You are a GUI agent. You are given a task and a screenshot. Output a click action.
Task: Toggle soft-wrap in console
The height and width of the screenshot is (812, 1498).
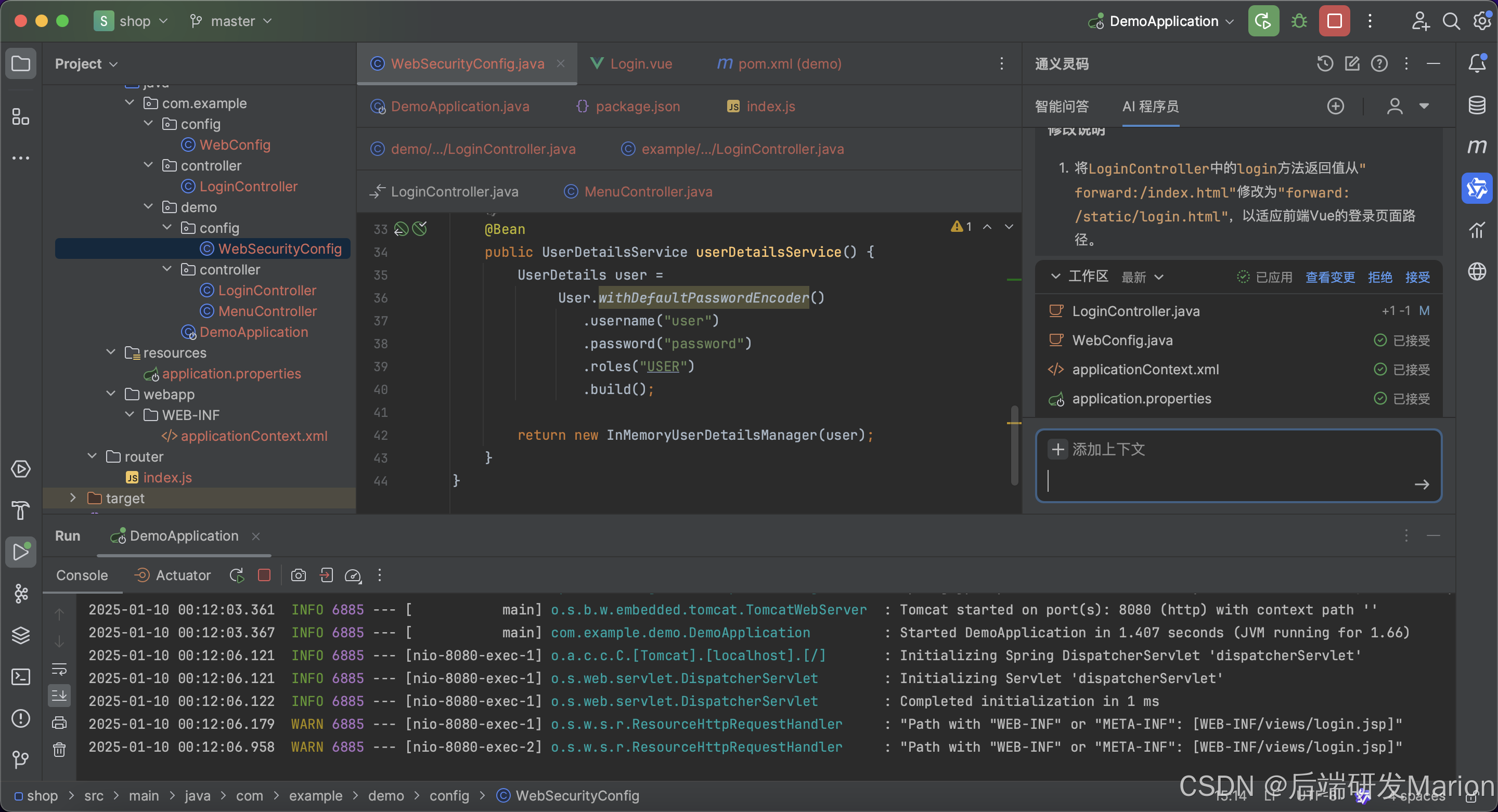59,669
